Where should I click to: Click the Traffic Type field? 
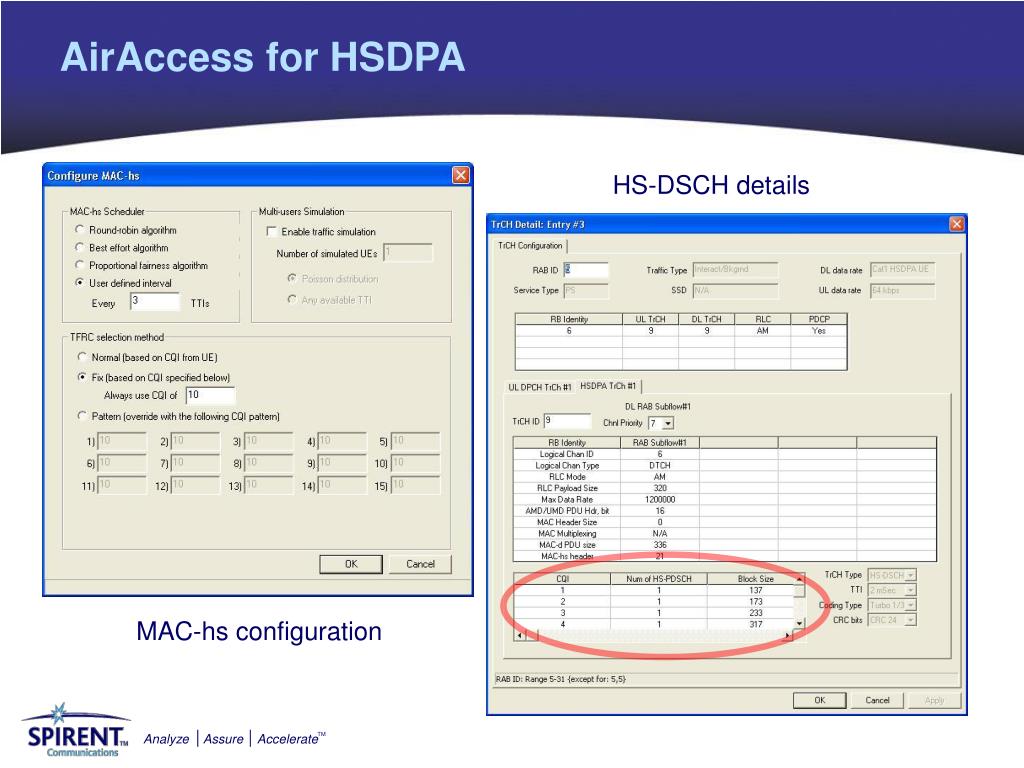point(735,269)
